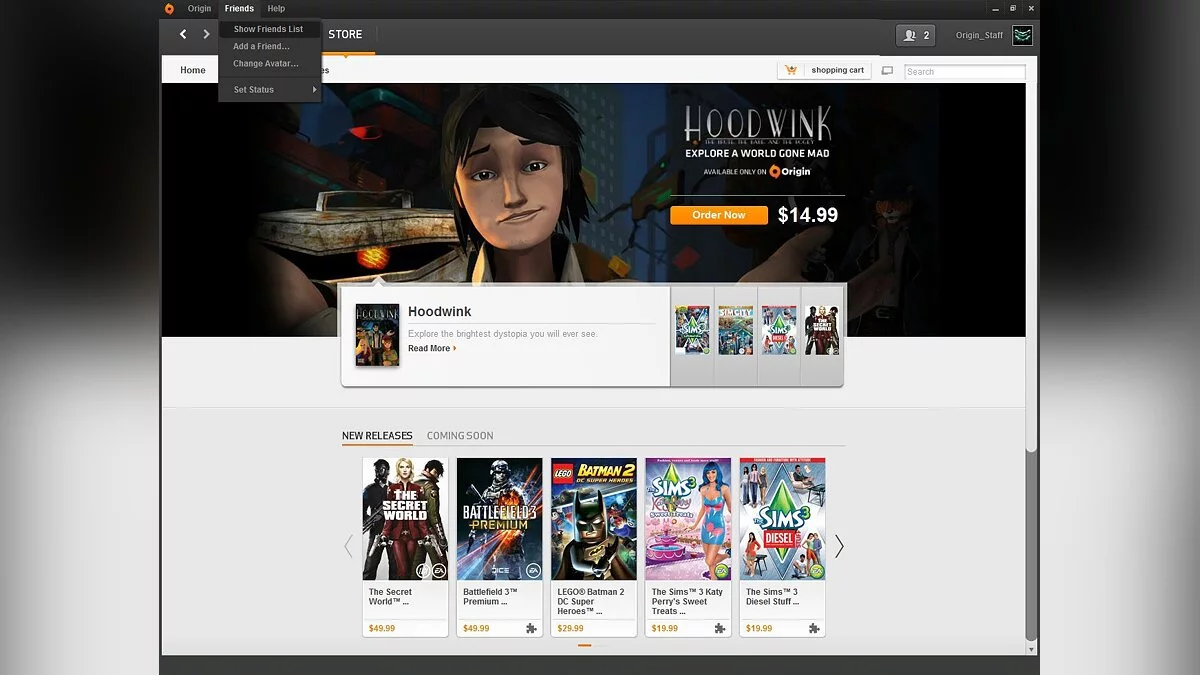This screenshot has width=1200, height=675.
Task: Expand the Set Status submenu
Action: click(269, 89)
